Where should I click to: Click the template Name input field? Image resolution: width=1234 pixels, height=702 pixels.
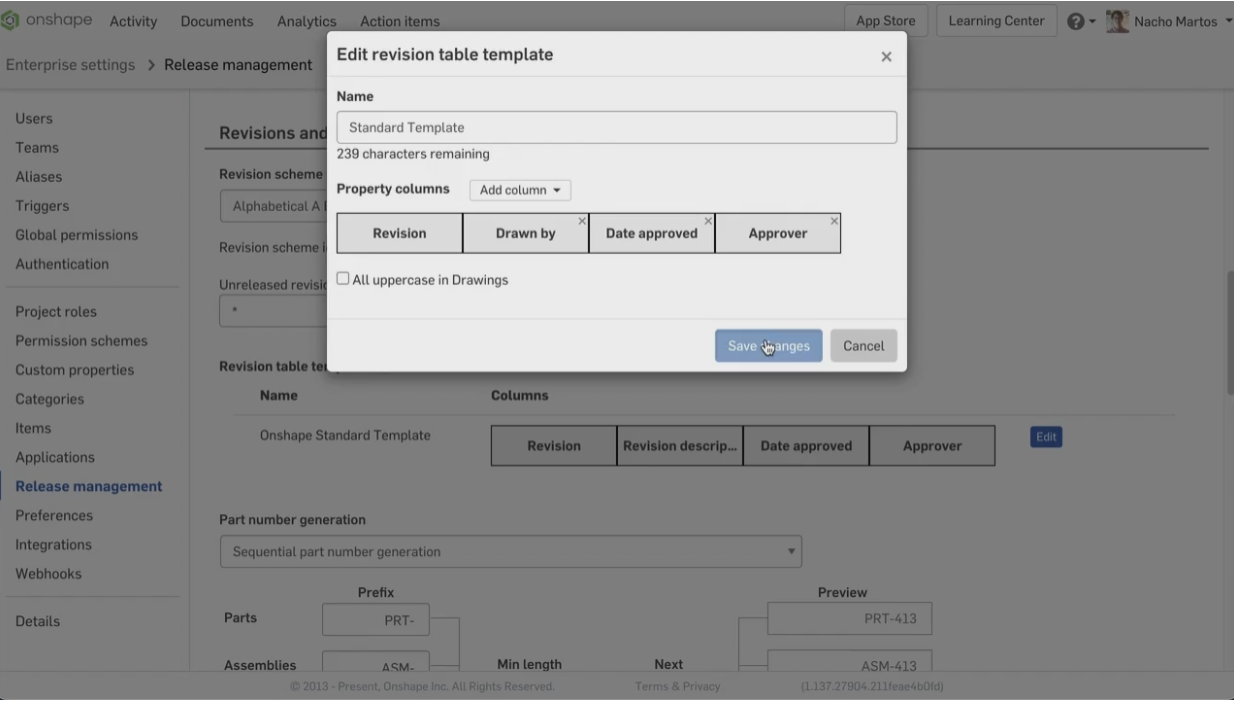pyautogui.click(x=616, y=127)
